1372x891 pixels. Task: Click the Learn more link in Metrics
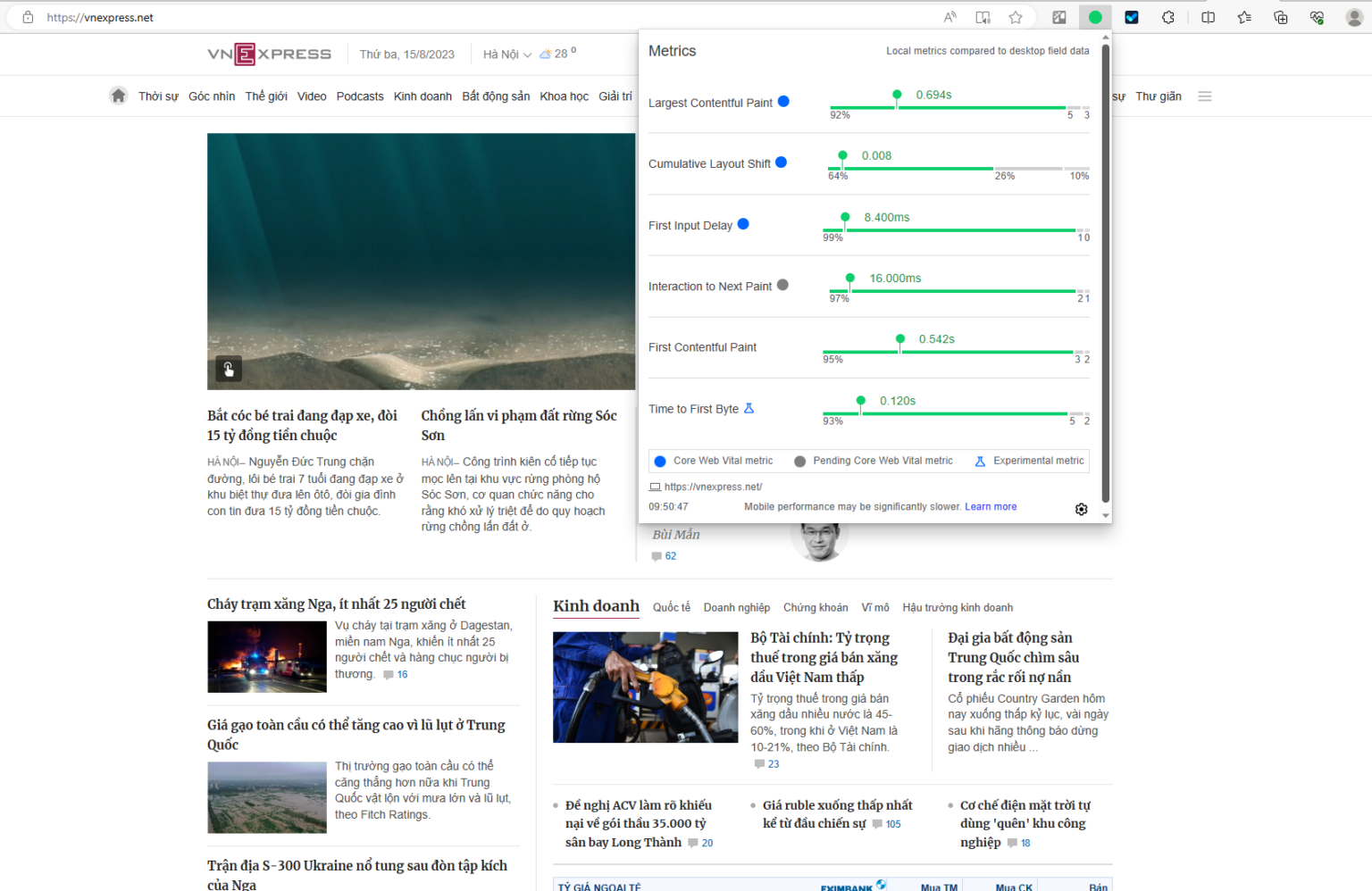(991, 507)
